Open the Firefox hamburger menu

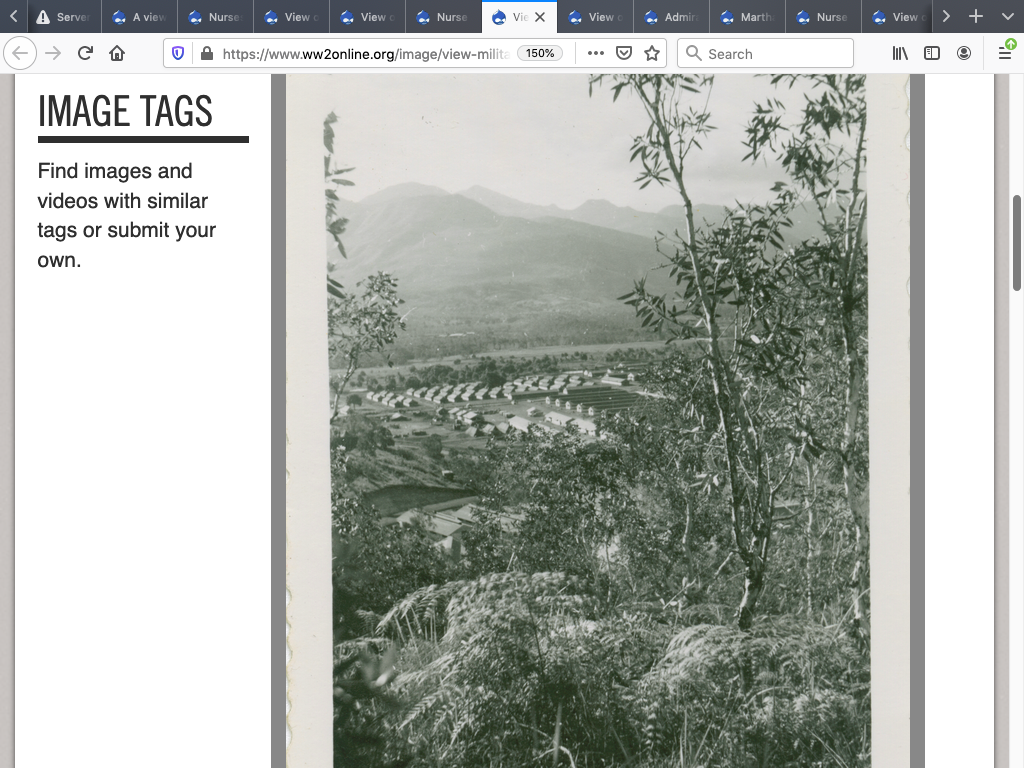[x=1005, y=53]
